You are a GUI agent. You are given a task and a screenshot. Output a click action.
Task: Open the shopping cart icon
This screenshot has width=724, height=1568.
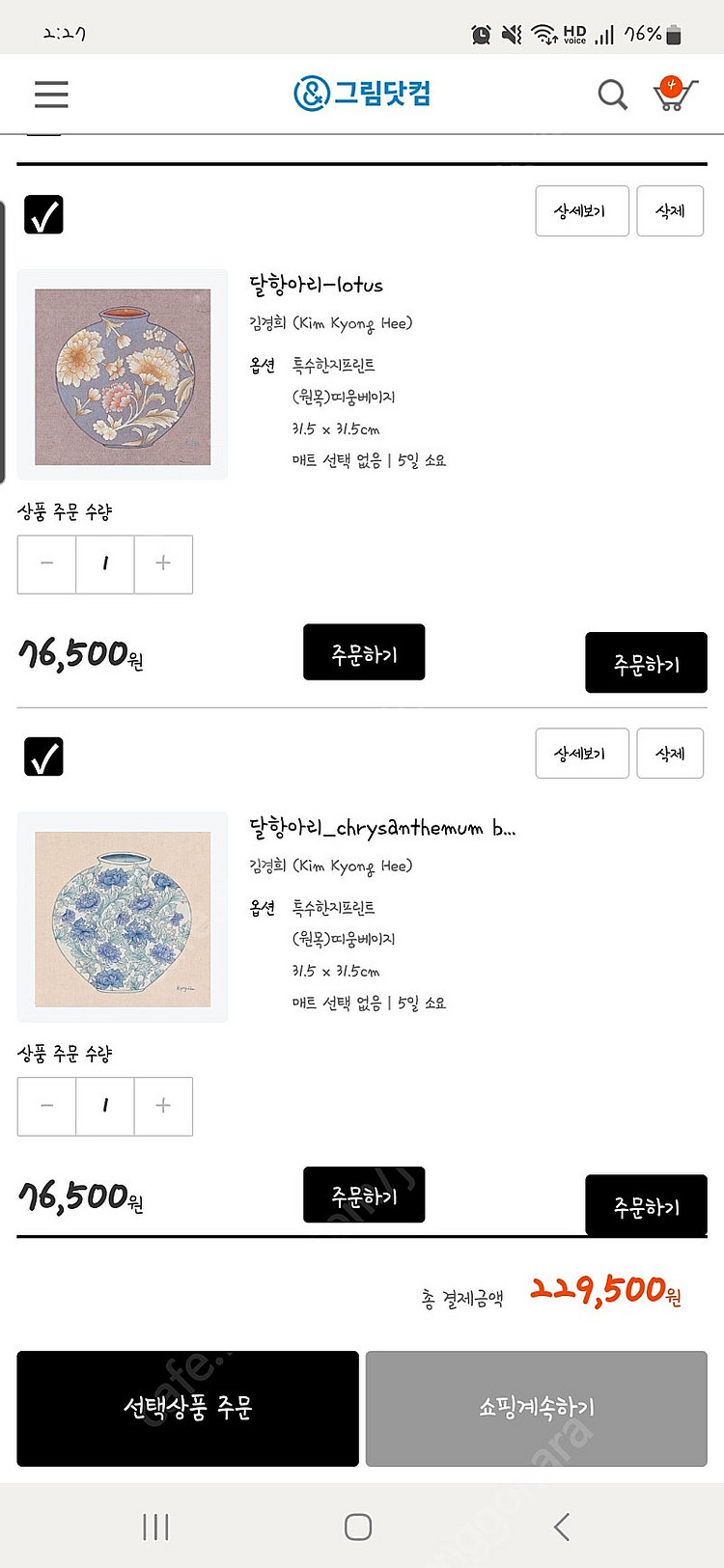click(x=673, y=94)
